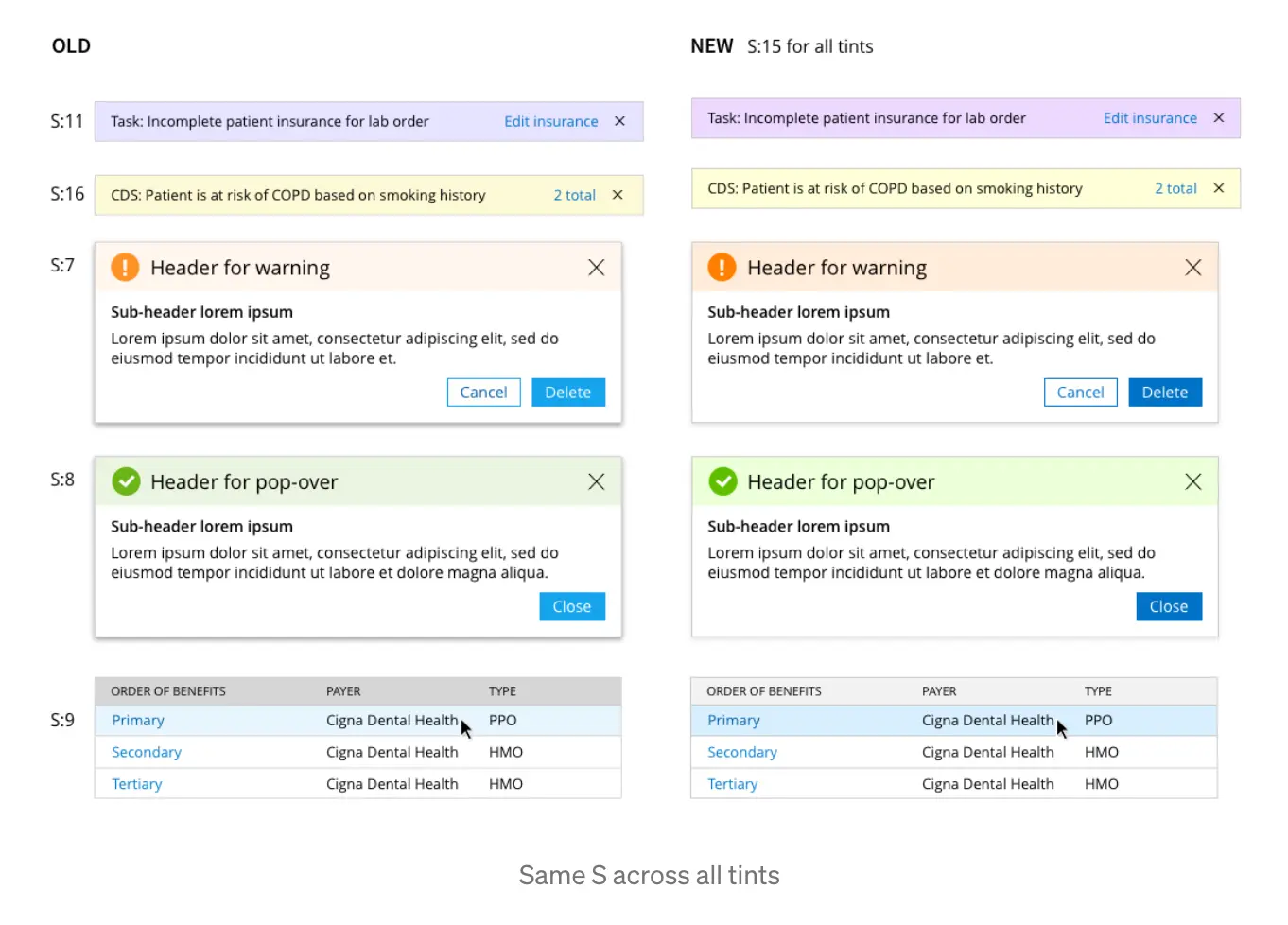Click orange warning icon in left dialog
Viewport: 1288px width, 925px height.
click(125, 268)
